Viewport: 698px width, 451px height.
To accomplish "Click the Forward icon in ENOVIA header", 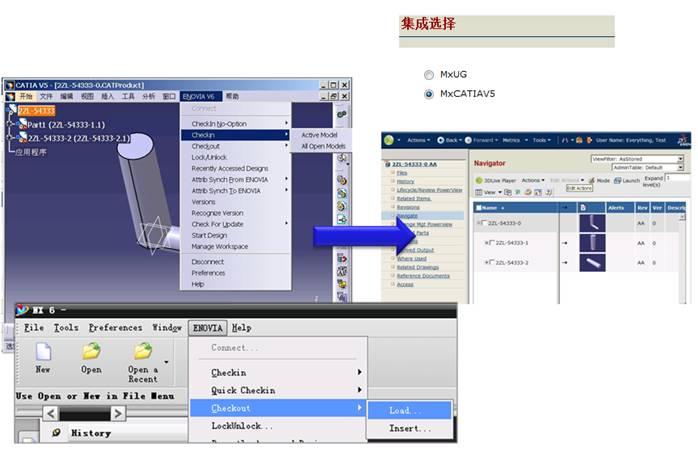I will pyautogui.click(x=468, y=140).
